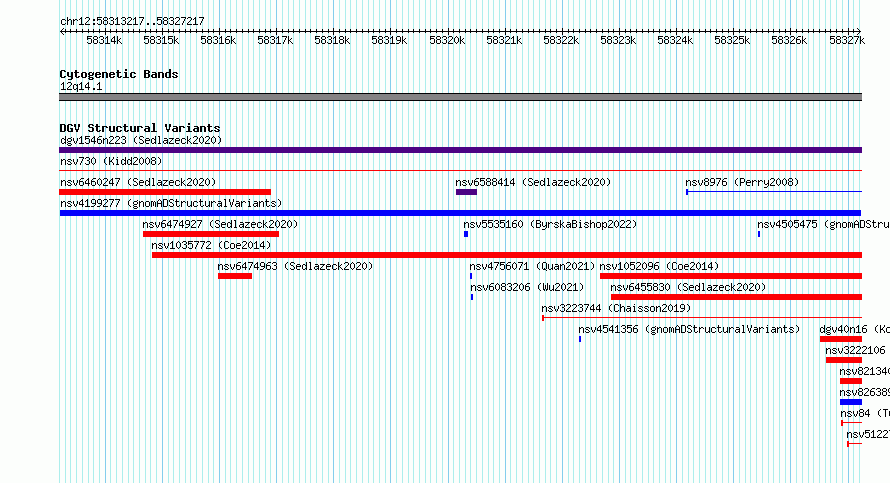Click the 58317k ruler position
The image size is (890, 483).
[x=275, y=40]
